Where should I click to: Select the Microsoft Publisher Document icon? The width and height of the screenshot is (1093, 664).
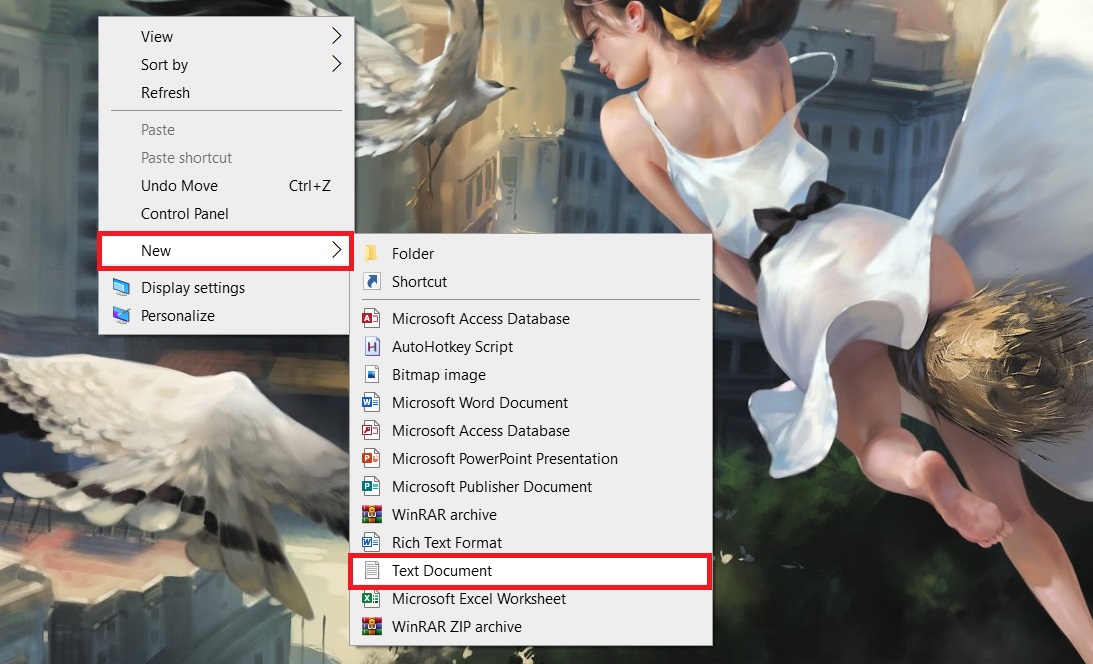coord(372,487)
